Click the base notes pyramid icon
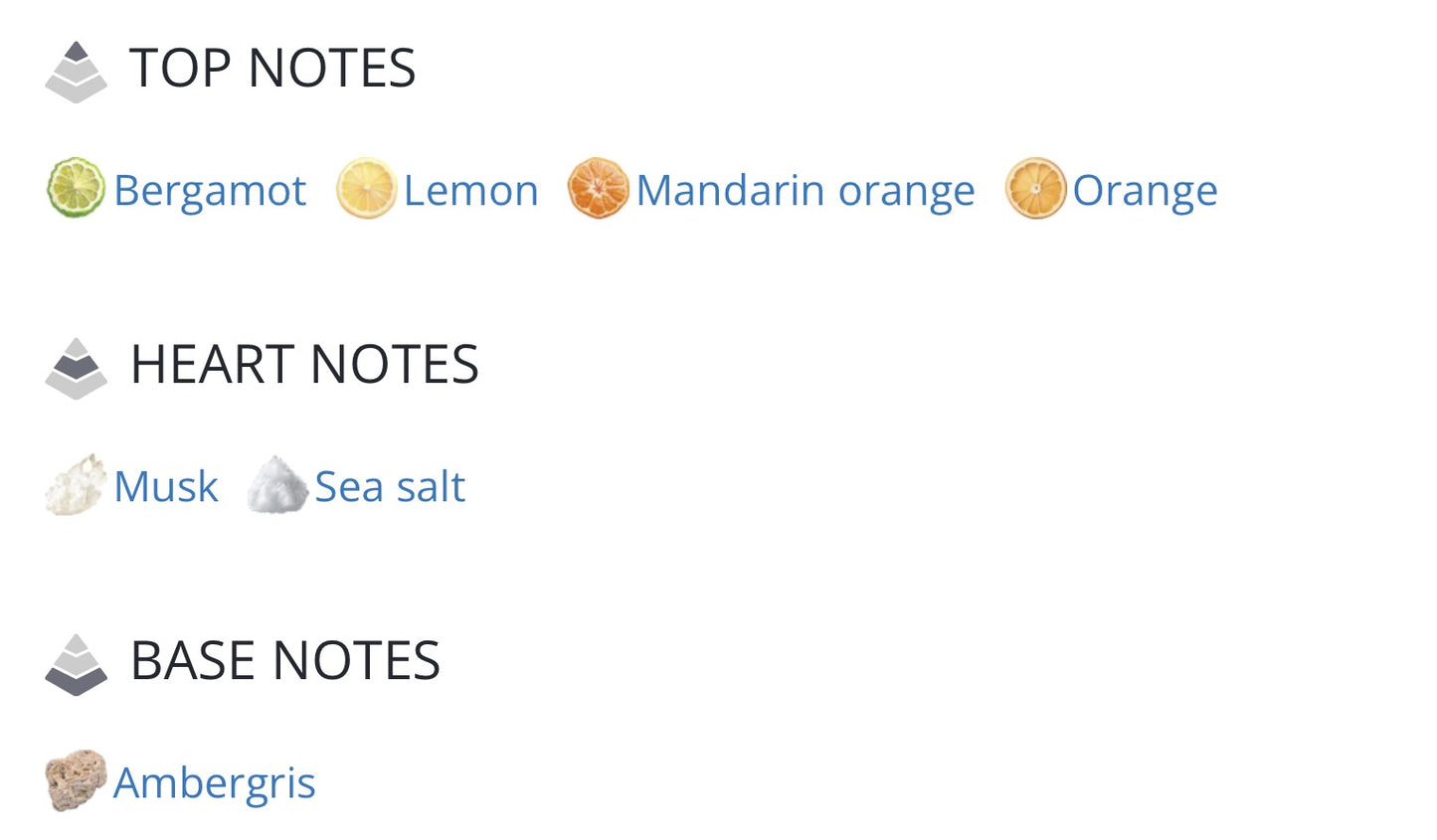 (x=76, y=665)
